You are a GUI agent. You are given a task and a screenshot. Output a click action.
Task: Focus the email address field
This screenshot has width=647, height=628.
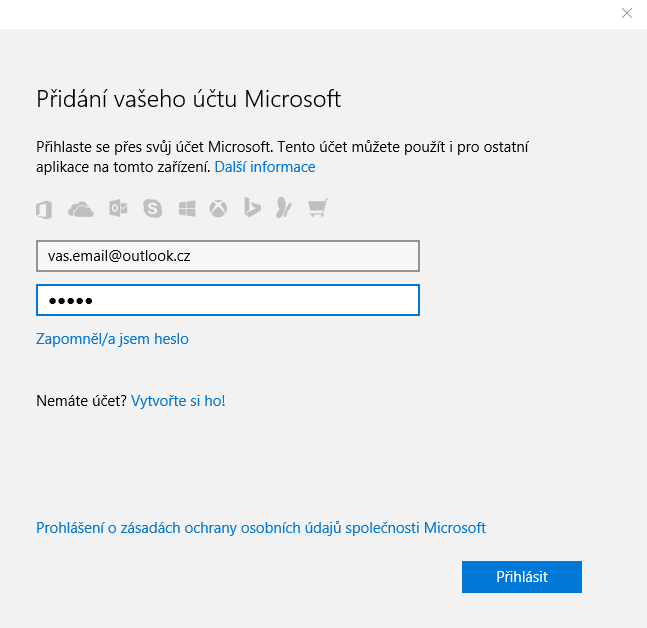[x=227, y=256]
